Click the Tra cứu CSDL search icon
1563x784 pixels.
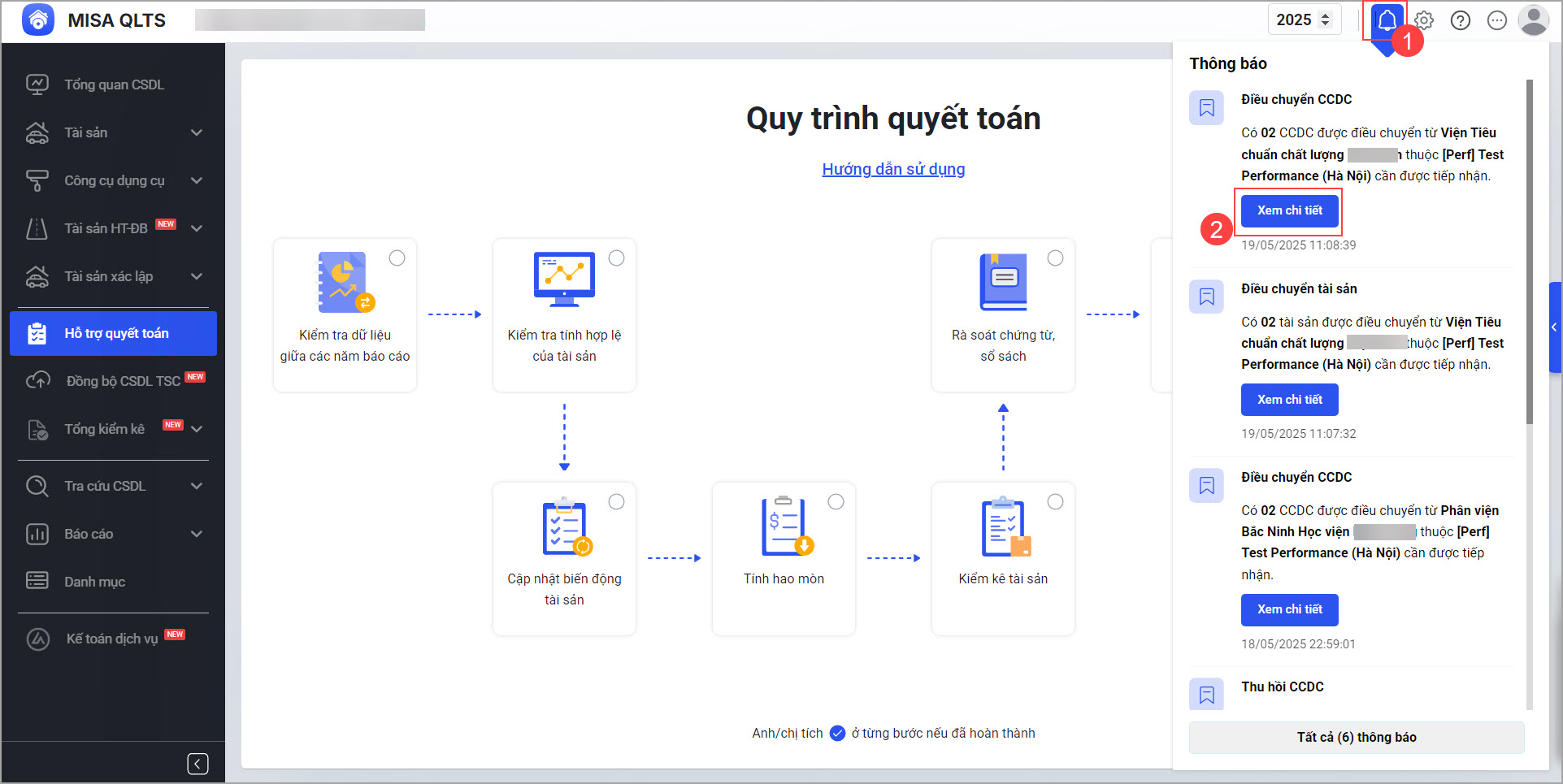pyautogui.click(x=37, y=486)
